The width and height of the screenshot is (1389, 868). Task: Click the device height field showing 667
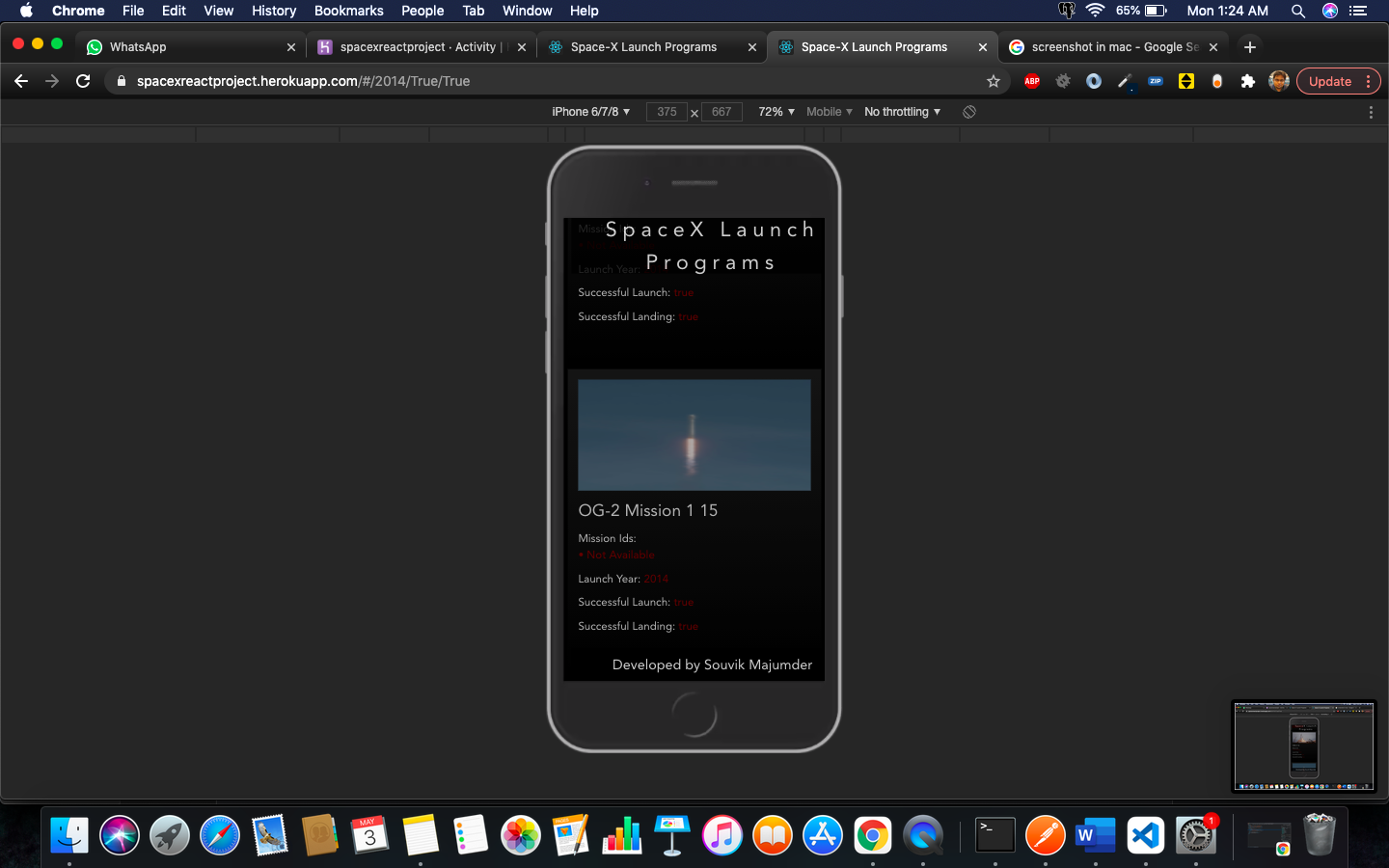722,112
